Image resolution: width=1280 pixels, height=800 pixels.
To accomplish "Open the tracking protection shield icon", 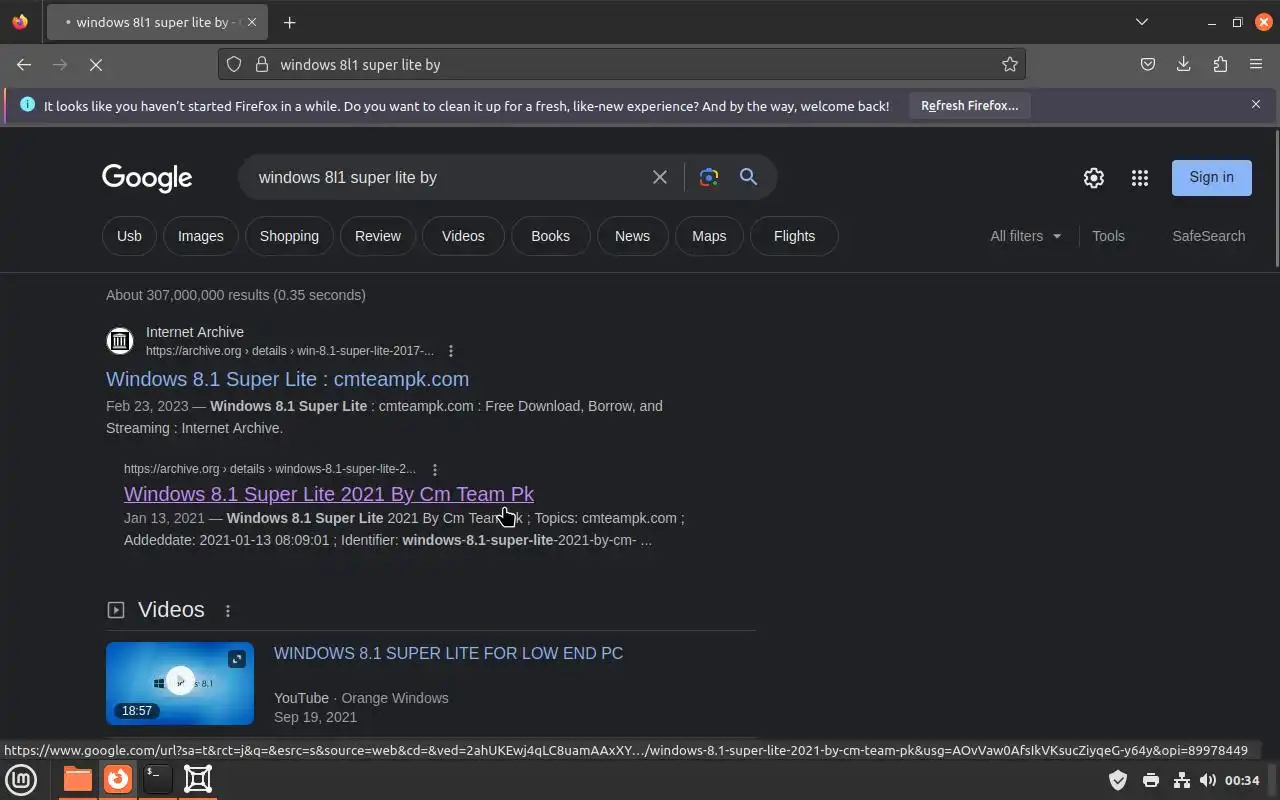I will pos(234,64).
